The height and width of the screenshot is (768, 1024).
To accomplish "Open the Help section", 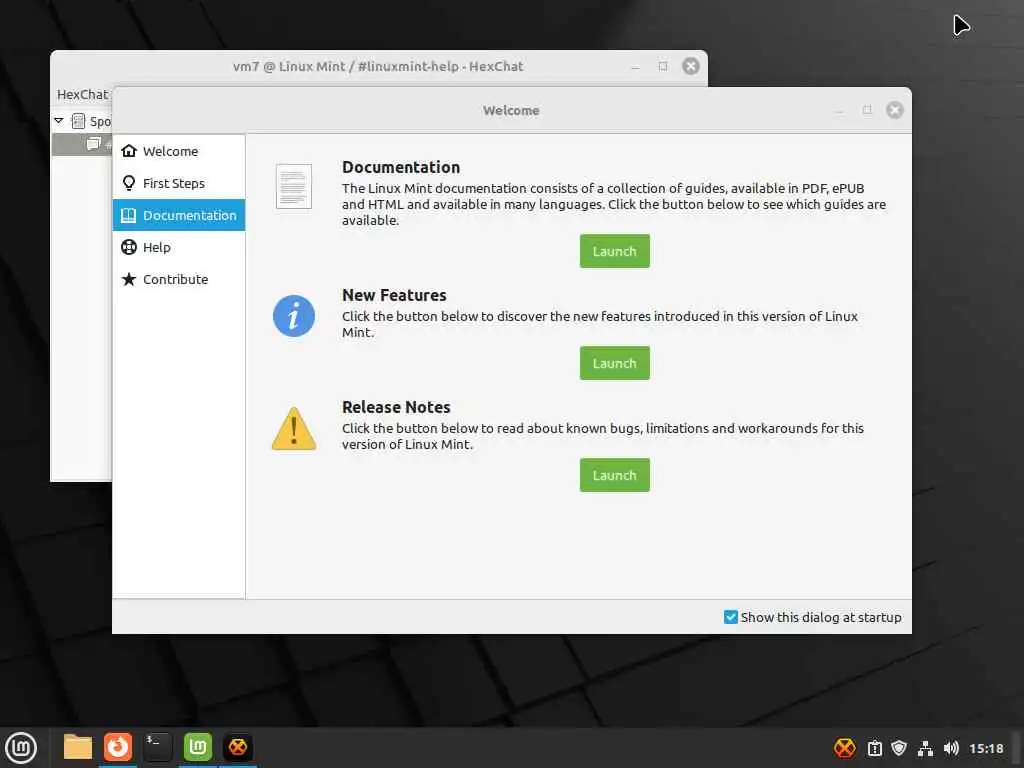I will click(178, 247).
